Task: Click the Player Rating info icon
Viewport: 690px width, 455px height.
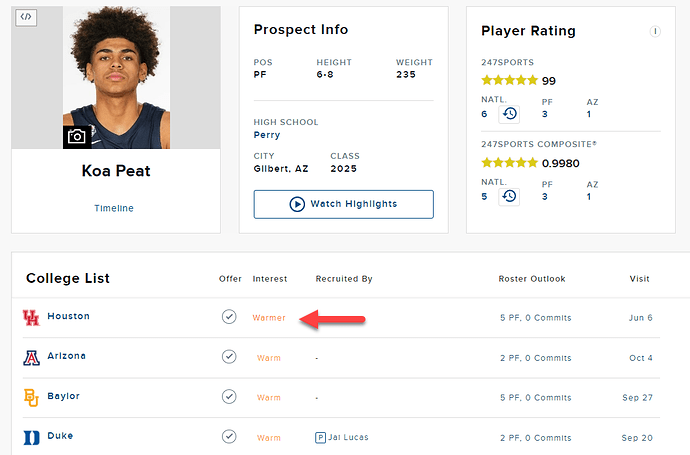Action: click(655, 31)
